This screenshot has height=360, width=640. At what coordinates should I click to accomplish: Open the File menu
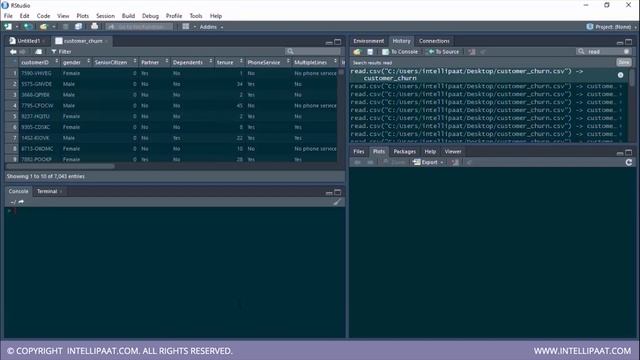click(x=8, y=16)
